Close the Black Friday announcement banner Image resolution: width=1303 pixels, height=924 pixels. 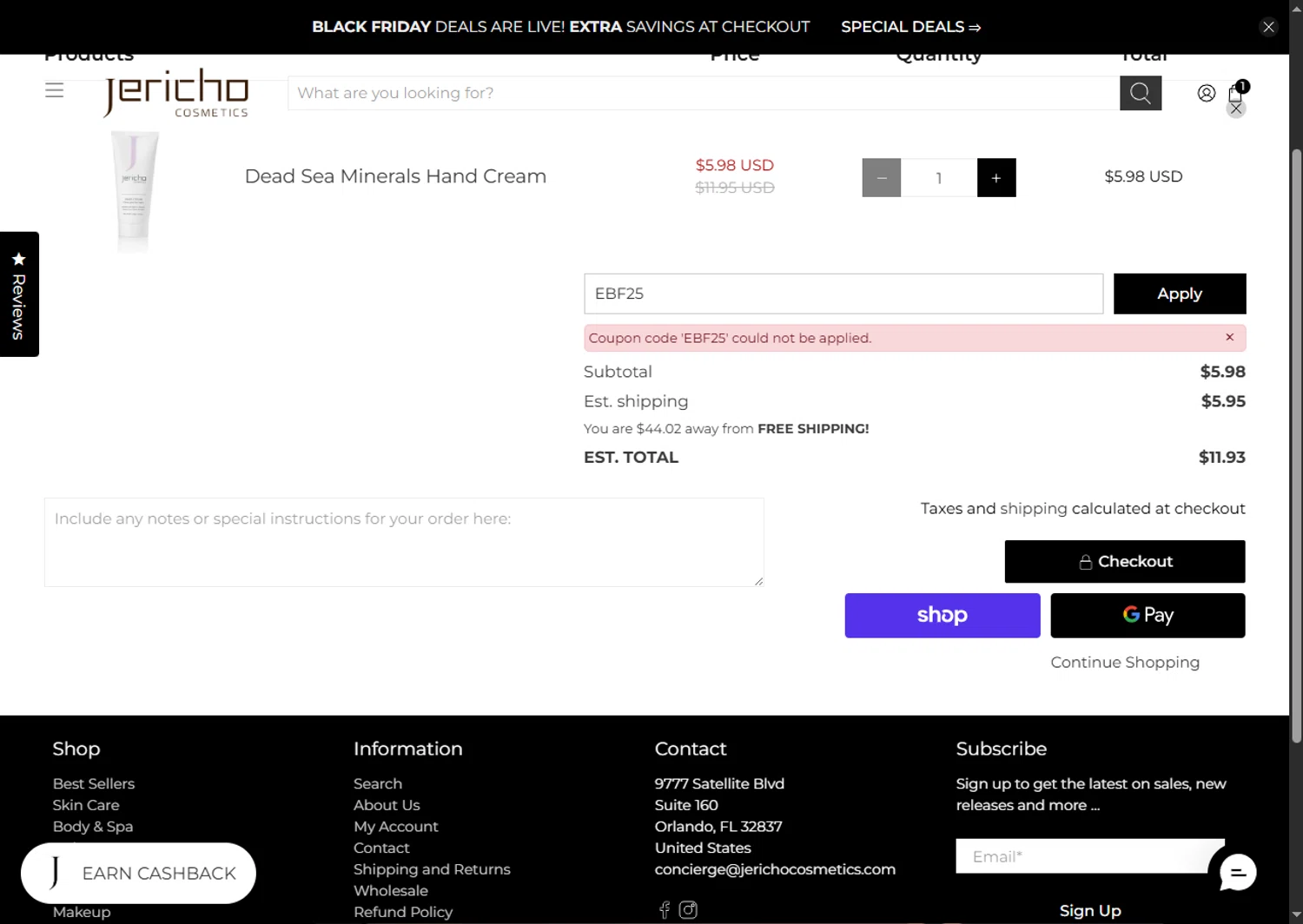click(x=1268, y=27)
